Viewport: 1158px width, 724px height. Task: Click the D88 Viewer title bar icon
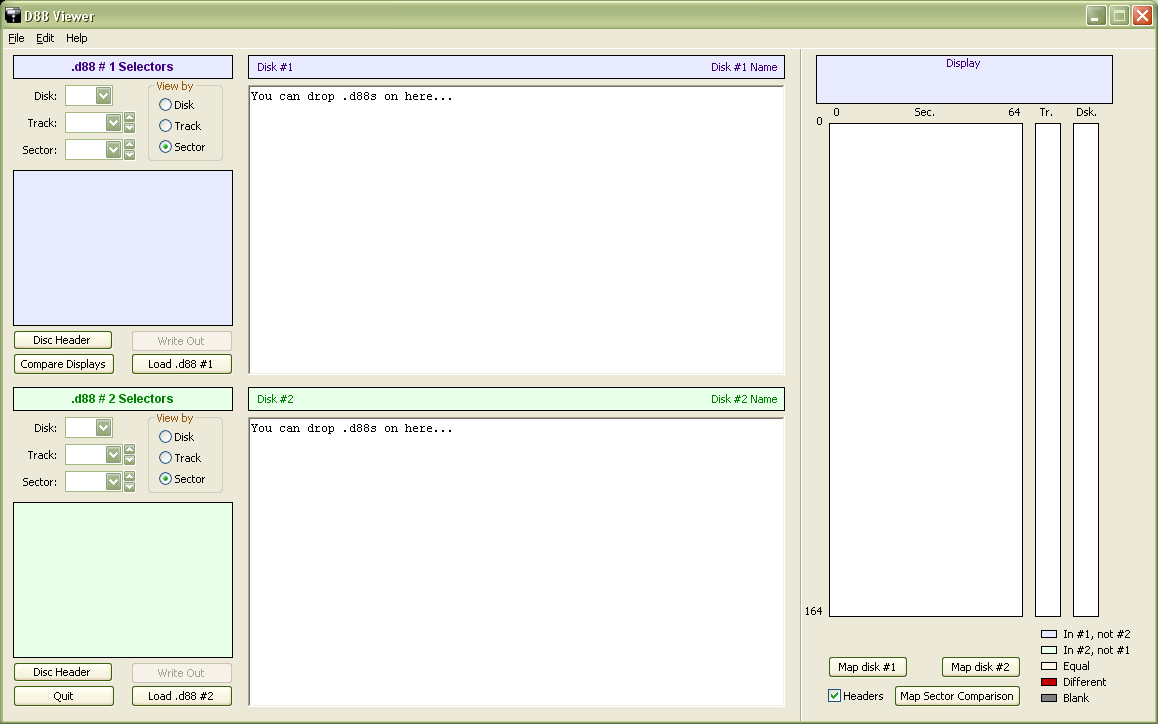(x=13, y=15)
